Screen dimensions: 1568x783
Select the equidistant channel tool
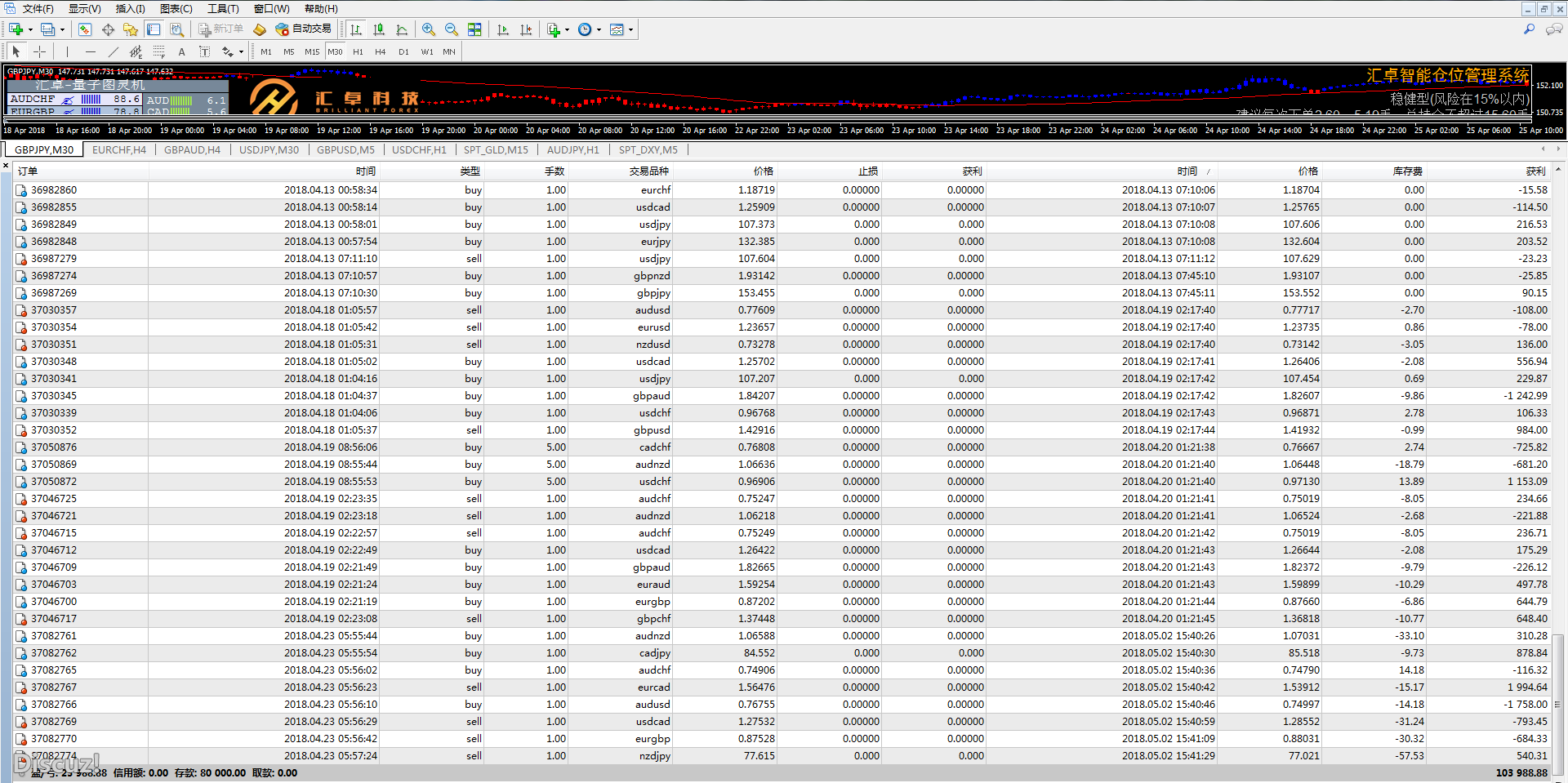(136, 51)
